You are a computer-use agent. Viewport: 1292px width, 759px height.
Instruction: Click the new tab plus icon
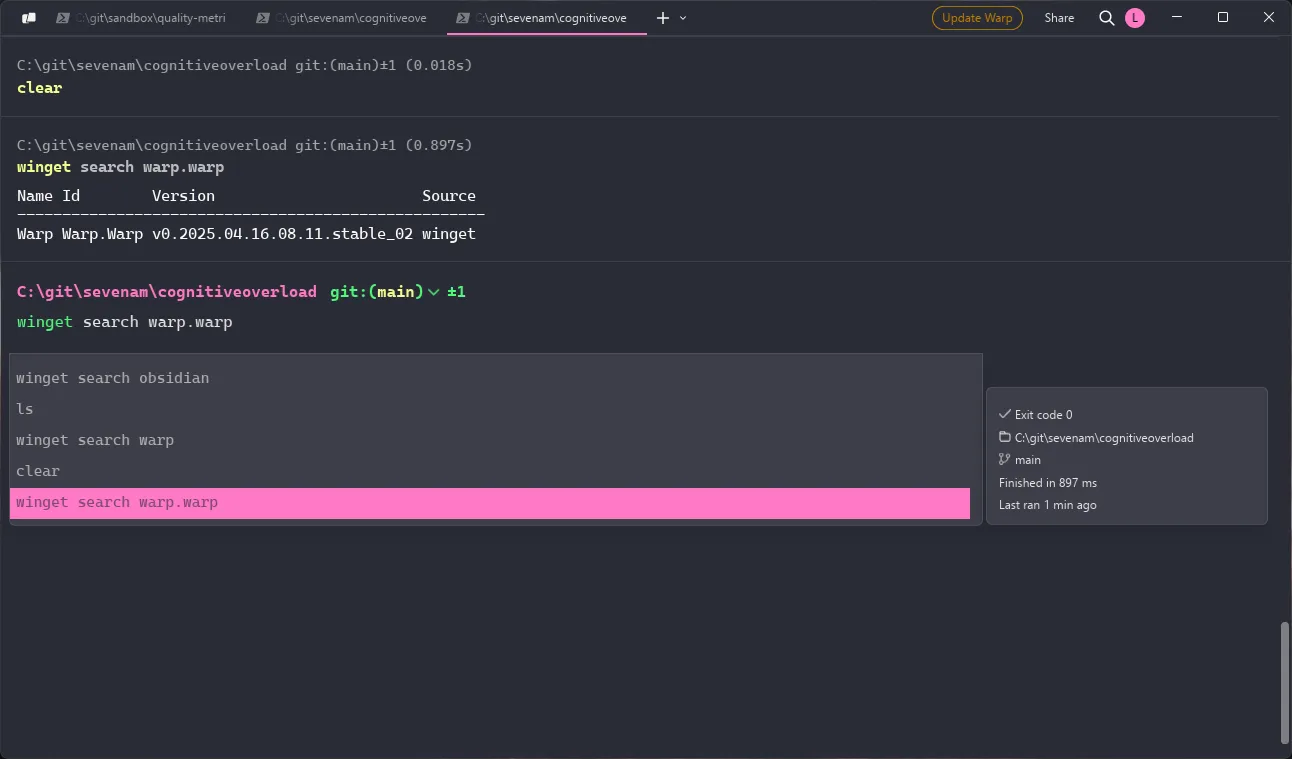(662, 18)
